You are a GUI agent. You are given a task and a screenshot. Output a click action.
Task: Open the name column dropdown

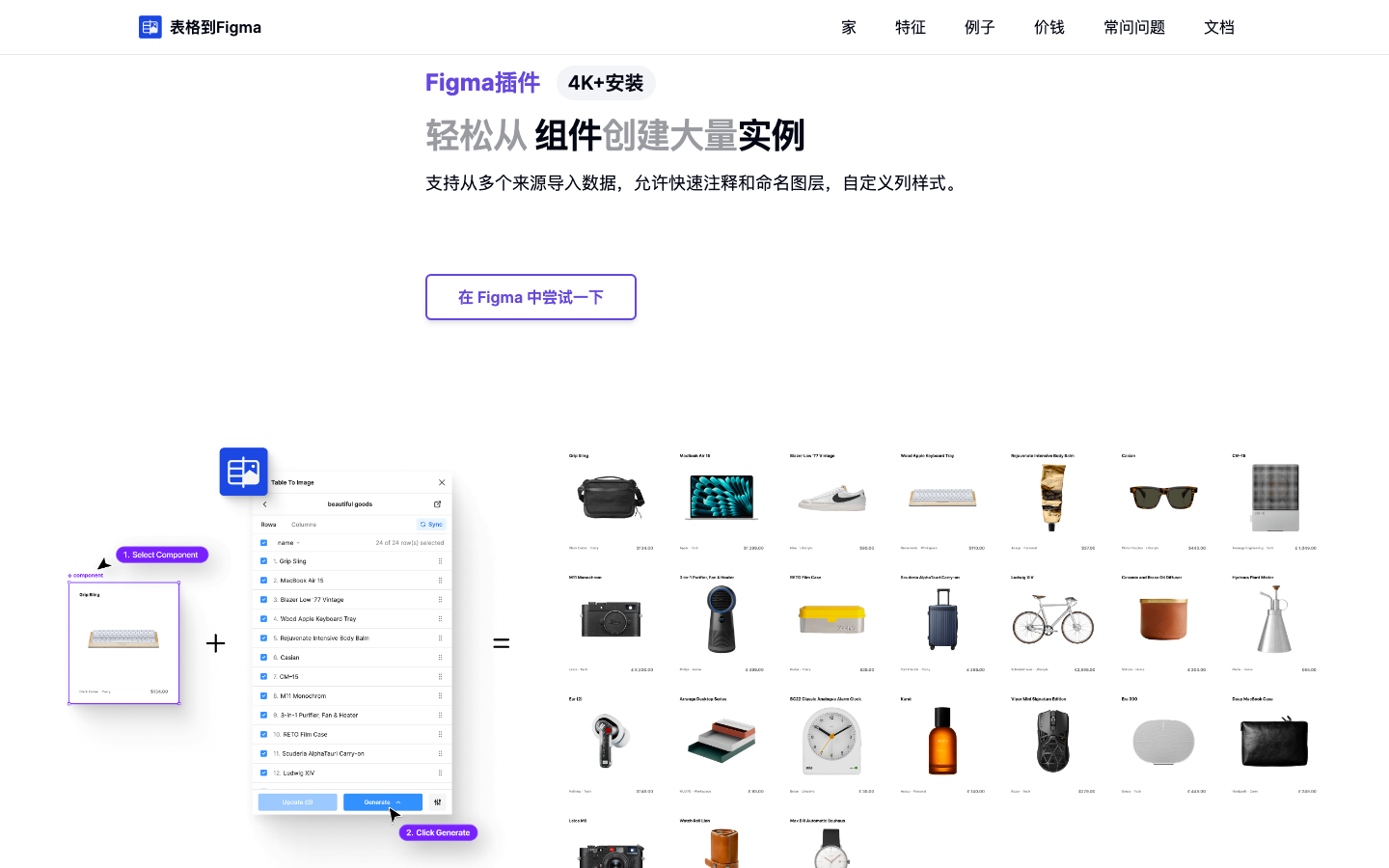pyautogui.click(x=298, y=543)
